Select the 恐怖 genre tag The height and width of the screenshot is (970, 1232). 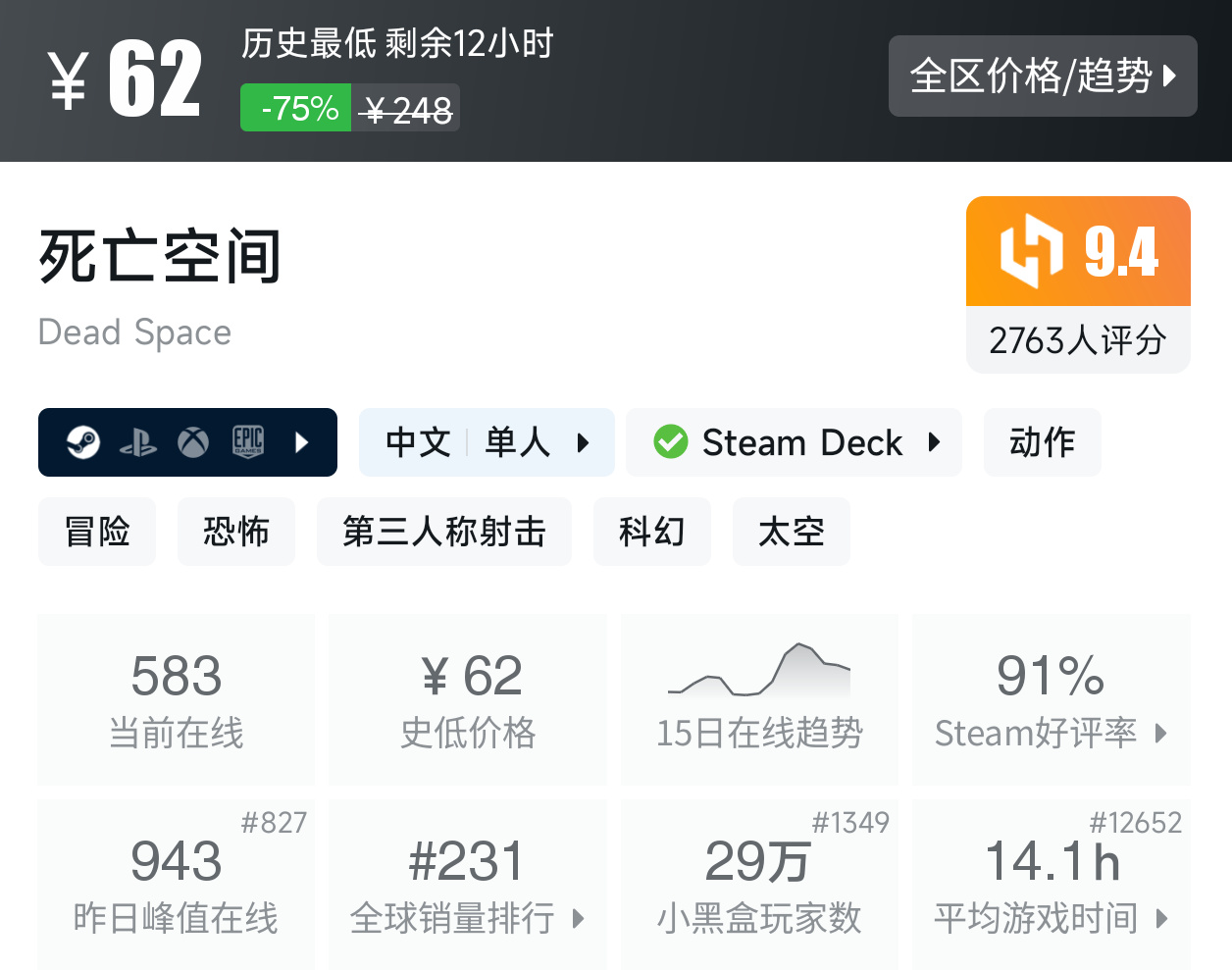[235, 532]
